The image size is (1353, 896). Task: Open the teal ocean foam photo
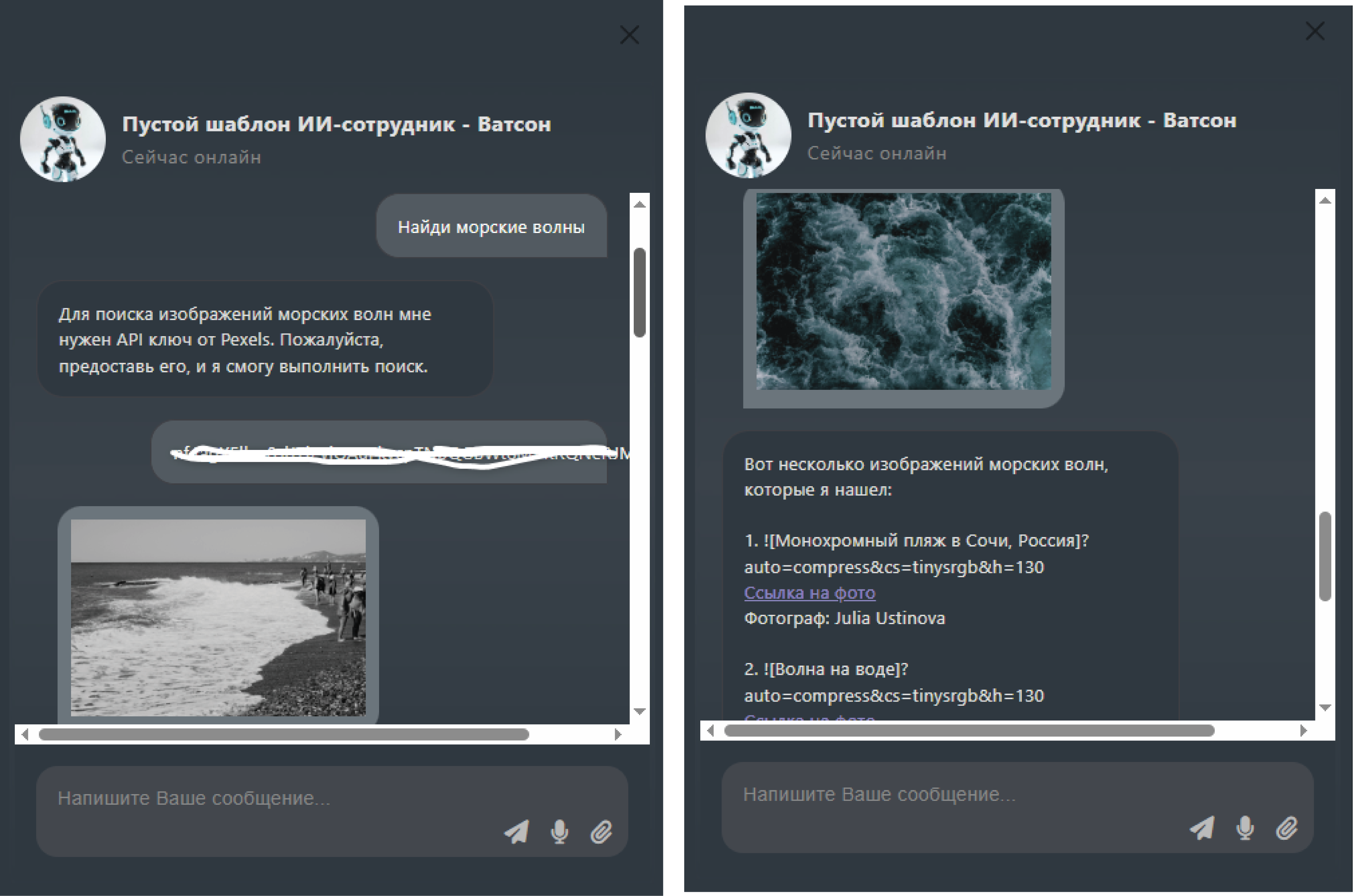tap(904, 291)
